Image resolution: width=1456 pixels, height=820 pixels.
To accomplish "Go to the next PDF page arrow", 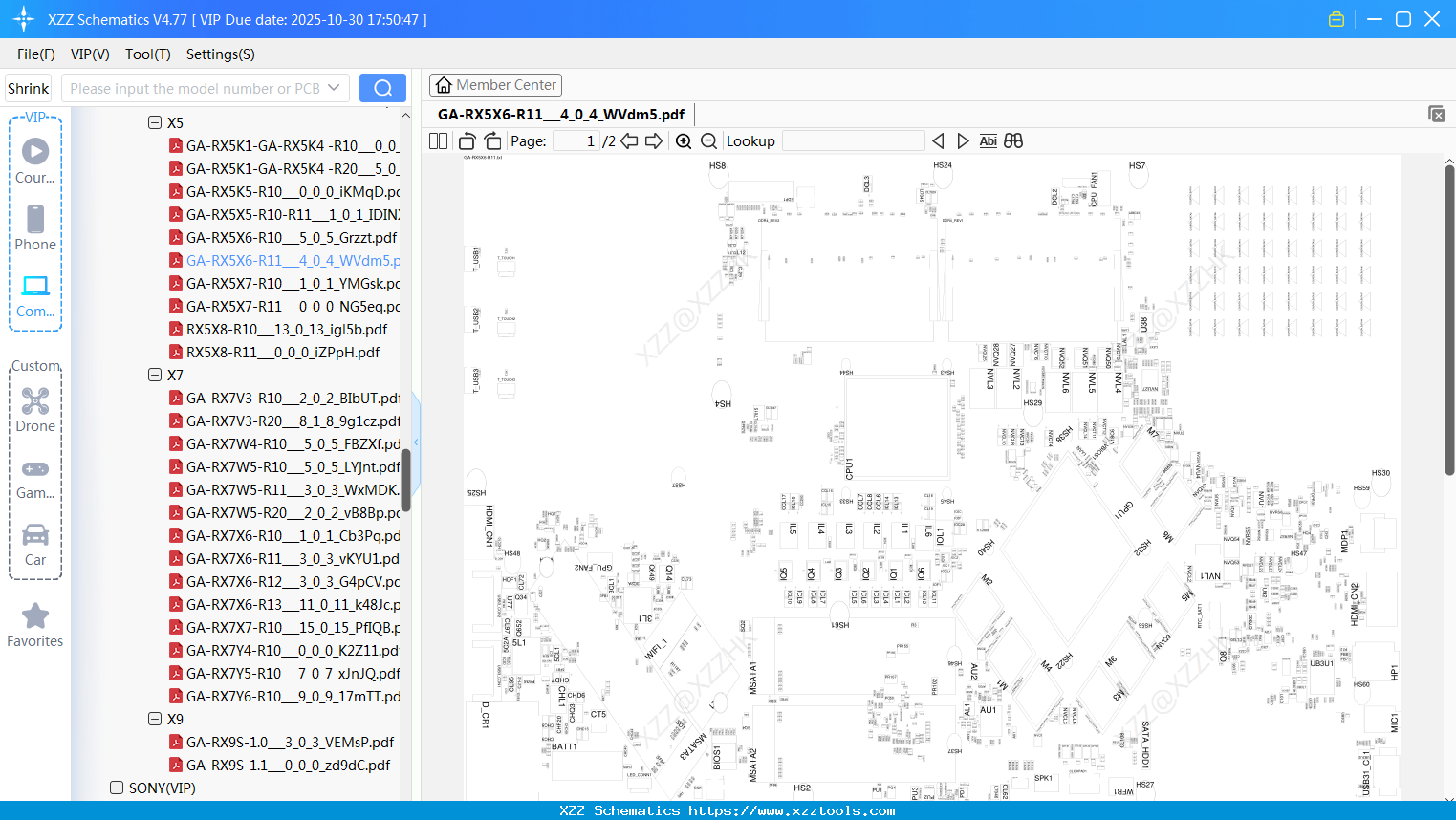I will 654,140.
